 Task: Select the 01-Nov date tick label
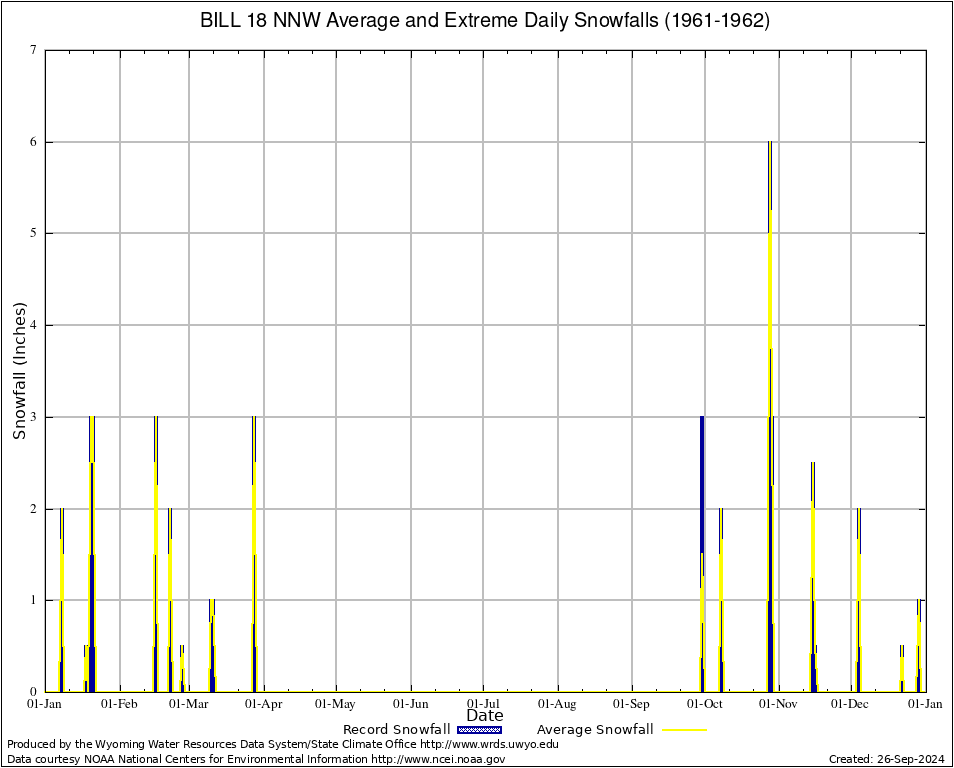(x=778, y=705)
